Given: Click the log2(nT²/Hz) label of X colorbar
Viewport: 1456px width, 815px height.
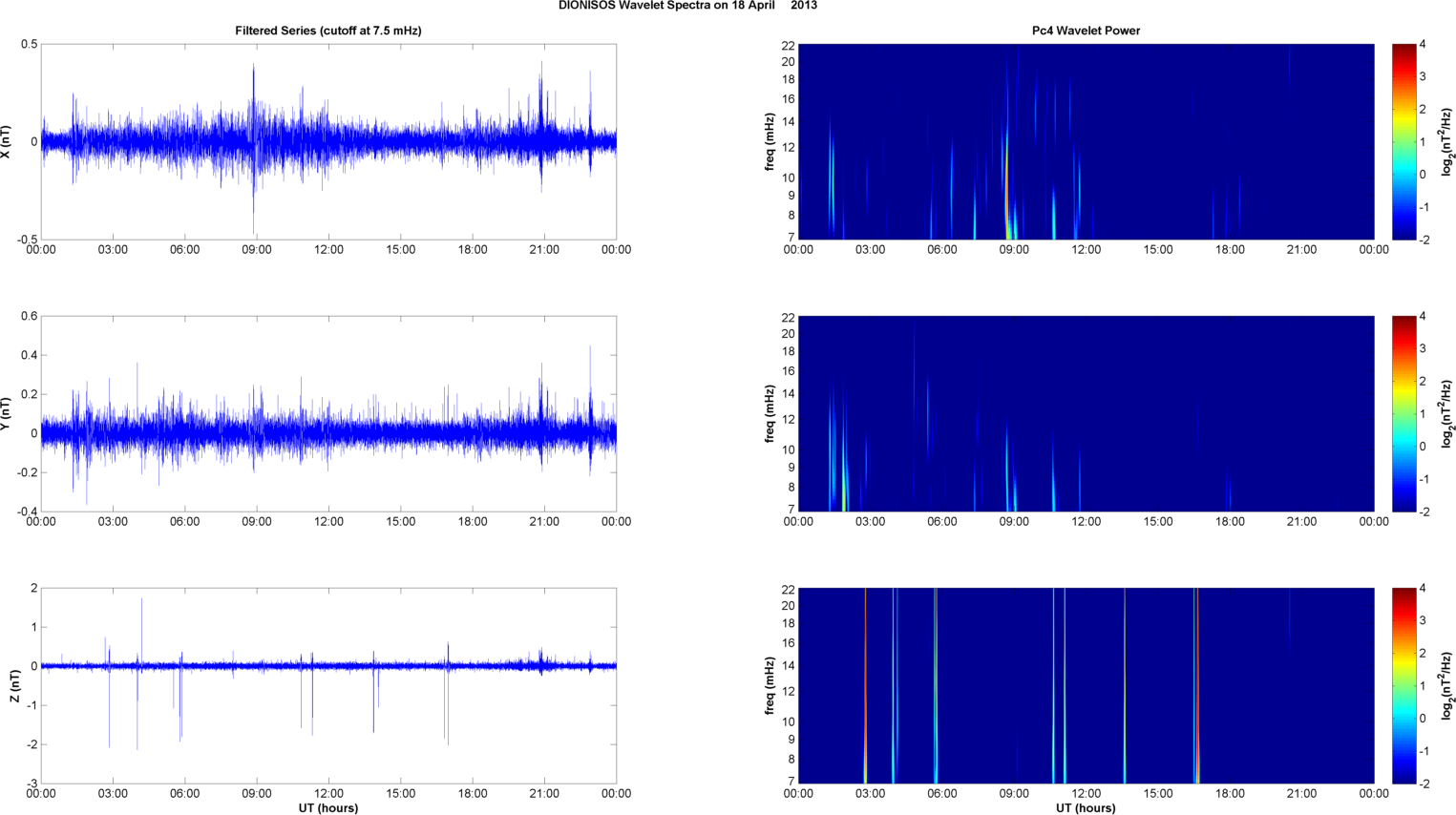Looking at the screenshot, I should click(x=1447, y=141).
